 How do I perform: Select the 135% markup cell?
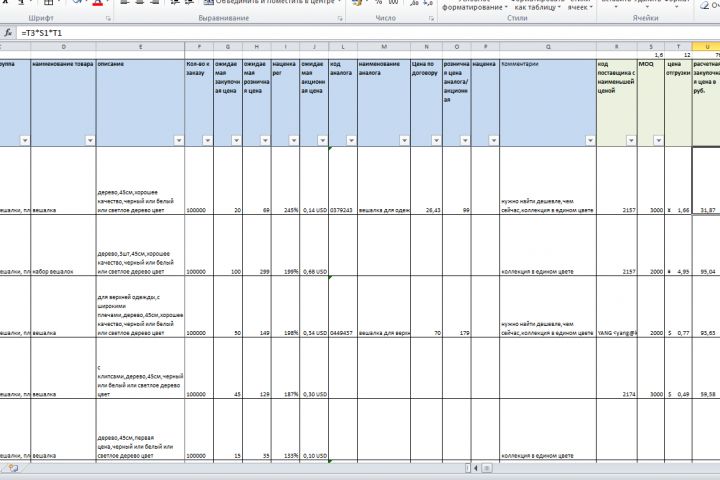(x=286, y=429)
